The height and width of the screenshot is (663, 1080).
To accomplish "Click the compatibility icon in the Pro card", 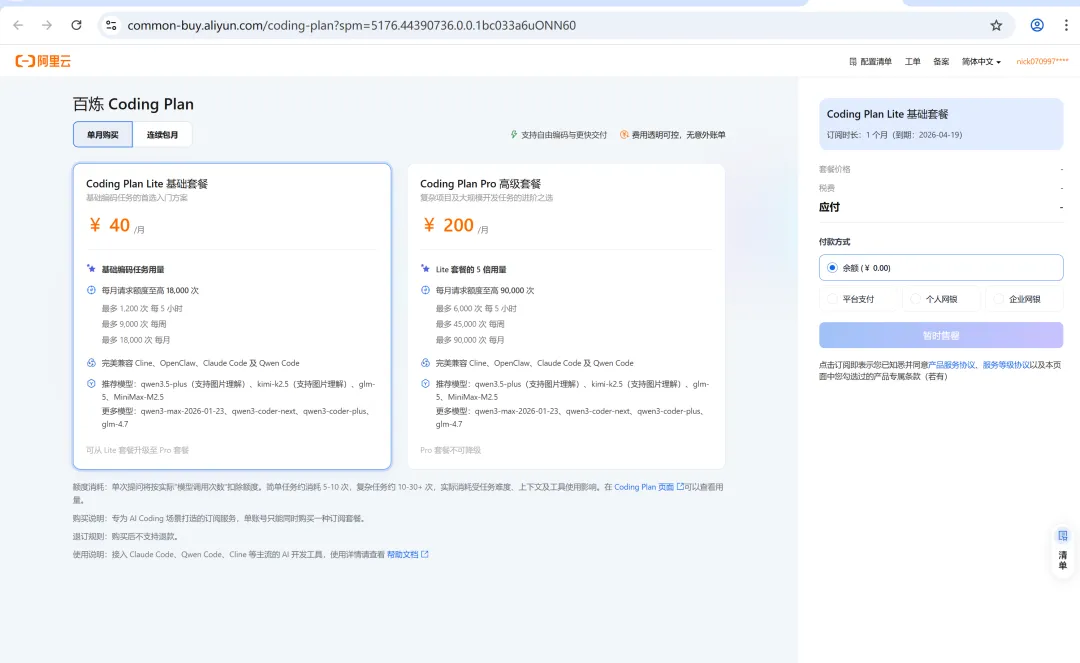I will [x=425, y=363].
